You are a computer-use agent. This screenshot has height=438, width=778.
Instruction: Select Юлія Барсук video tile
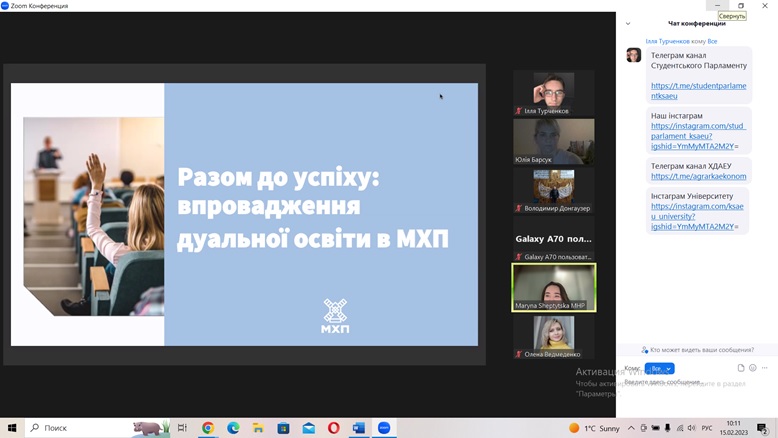point(554,141)
